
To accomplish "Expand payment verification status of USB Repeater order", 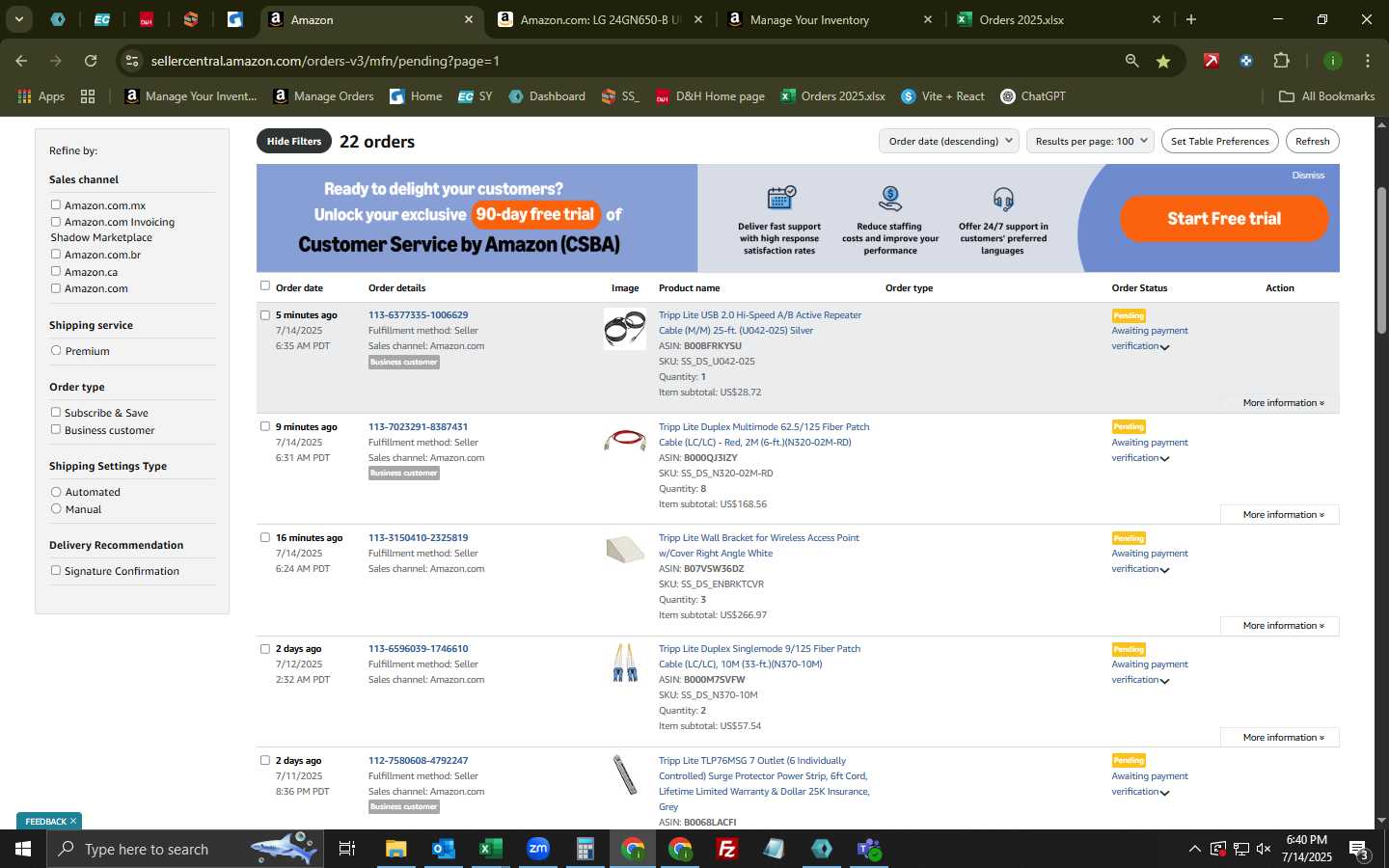I will (1165, 347).
